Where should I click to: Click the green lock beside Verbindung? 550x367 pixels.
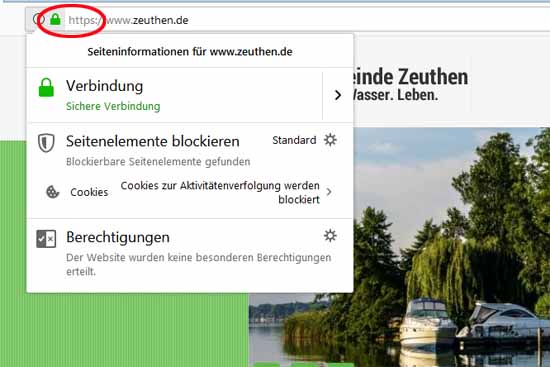pyautogui.click(x=46, y=87)
